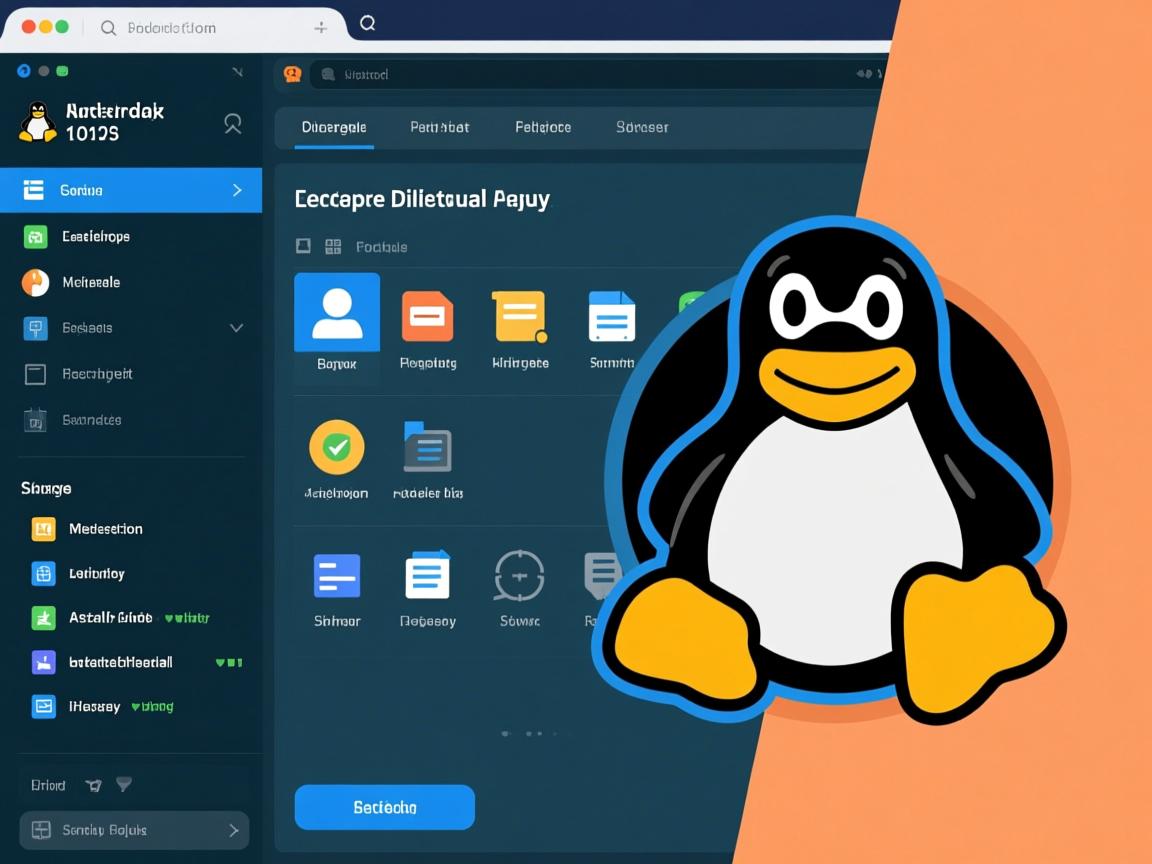Open the blue Shimar list icon
1152x864 pixels.
pyautogui.click(x=337, y=577)
